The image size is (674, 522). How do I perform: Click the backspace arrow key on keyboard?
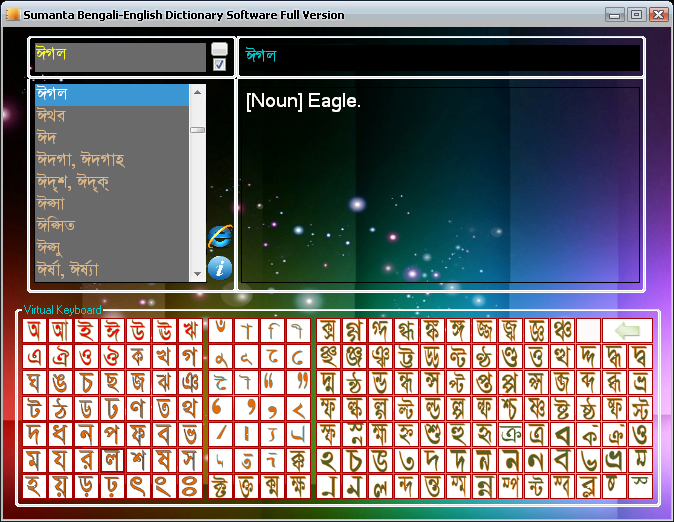[x=627, y=331]
